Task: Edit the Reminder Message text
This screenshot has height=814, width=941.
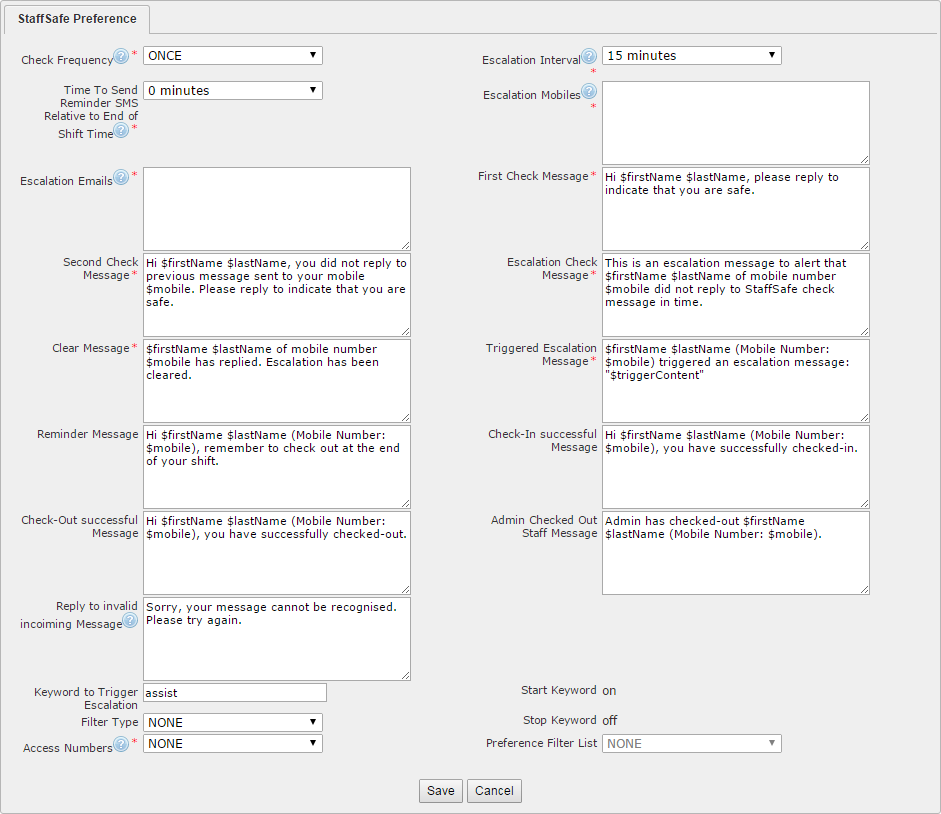Action: 277,466
